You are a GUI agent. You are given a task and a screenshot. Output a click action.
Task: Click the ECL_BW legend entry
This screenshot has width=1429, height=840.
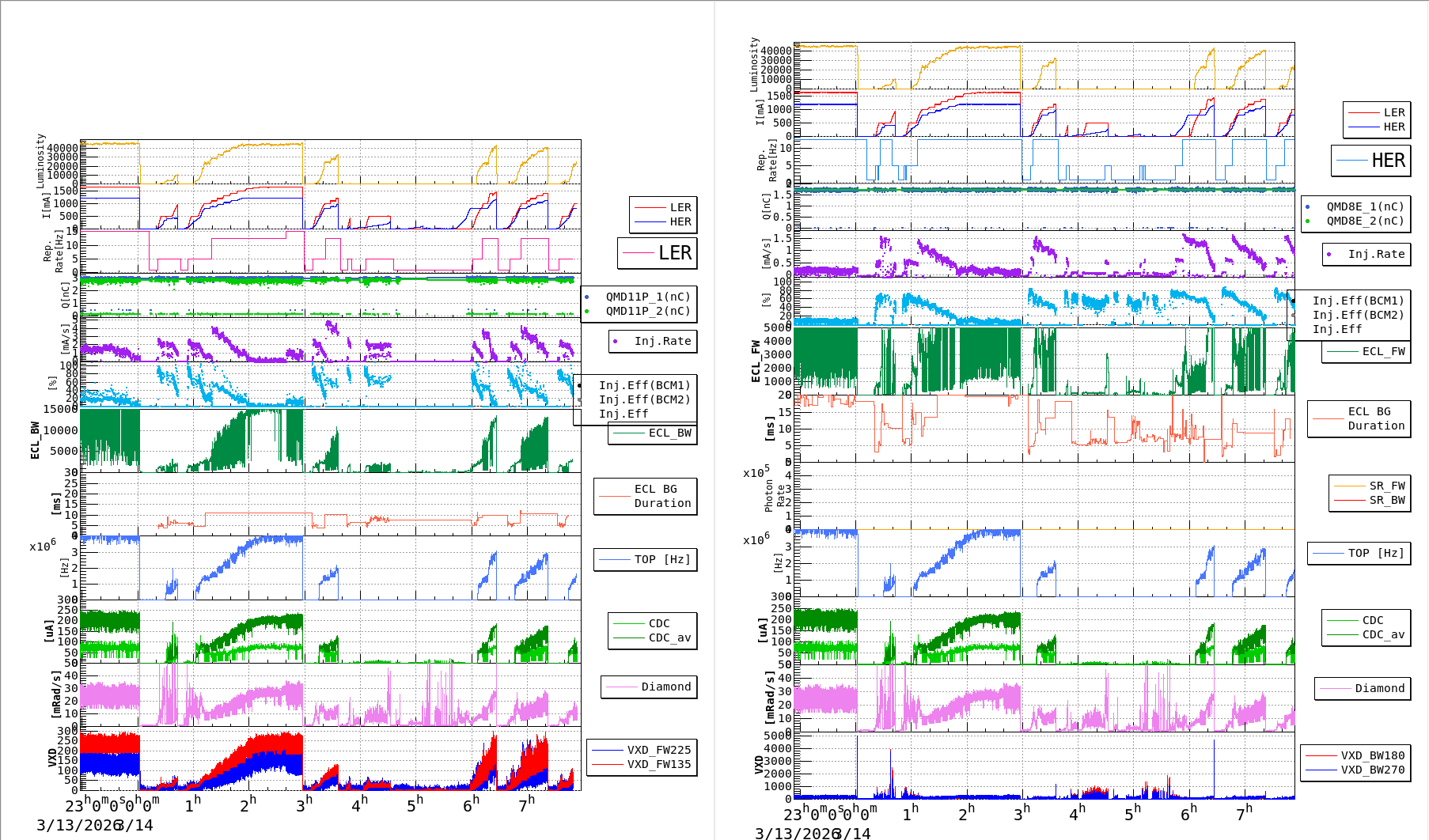(x=653, y=433)
